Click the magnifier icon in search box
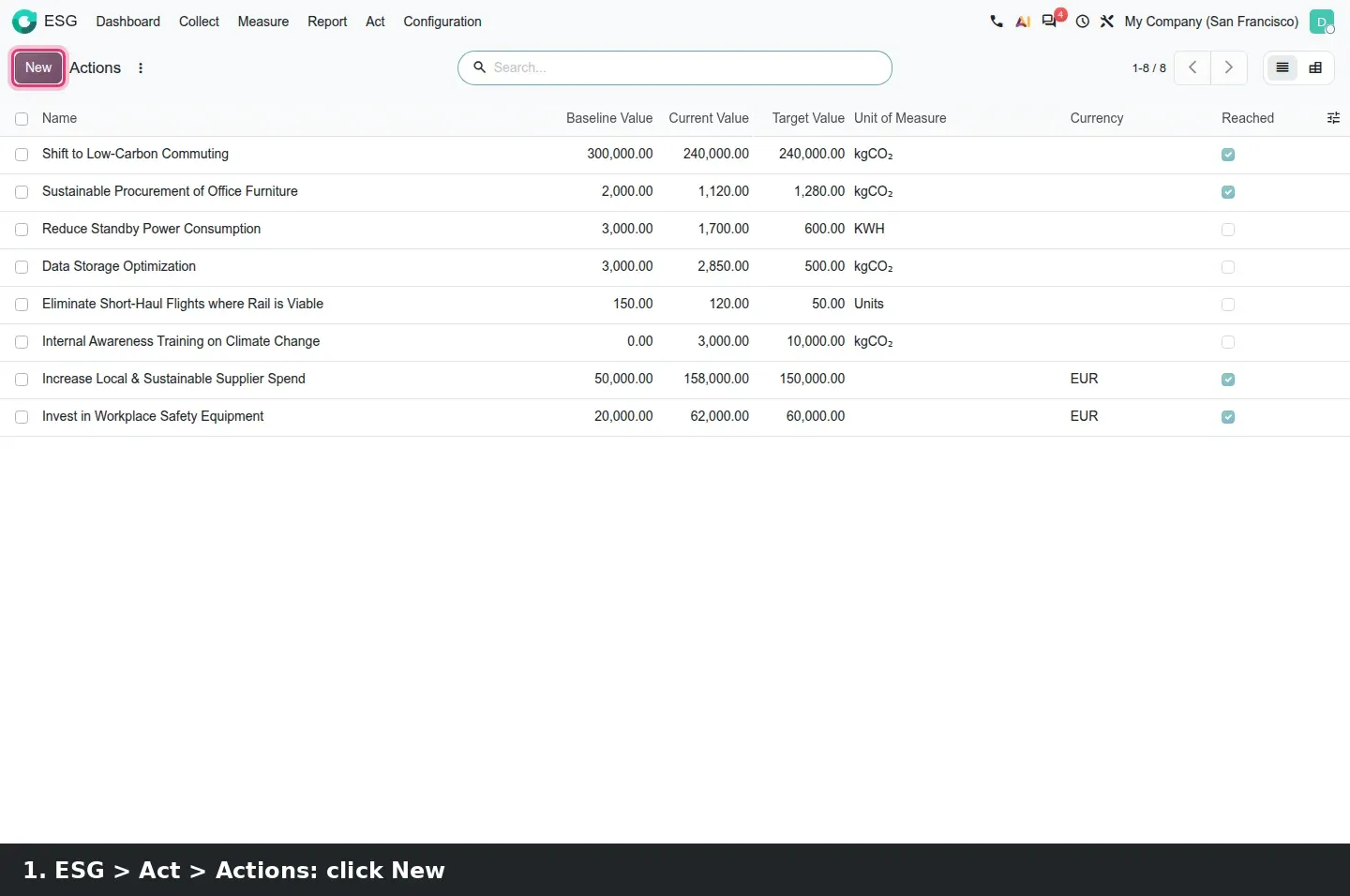 (479, 67)
